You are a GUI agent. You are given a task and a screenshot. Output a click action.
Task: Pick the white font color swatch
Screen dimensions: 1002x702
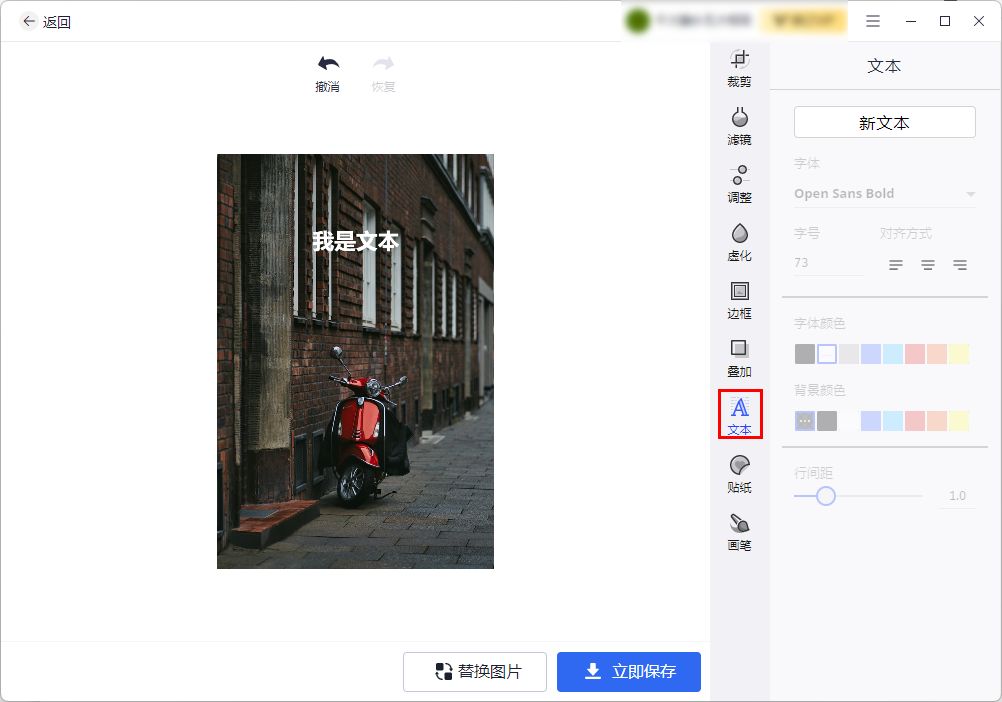(x=827, y=353)
